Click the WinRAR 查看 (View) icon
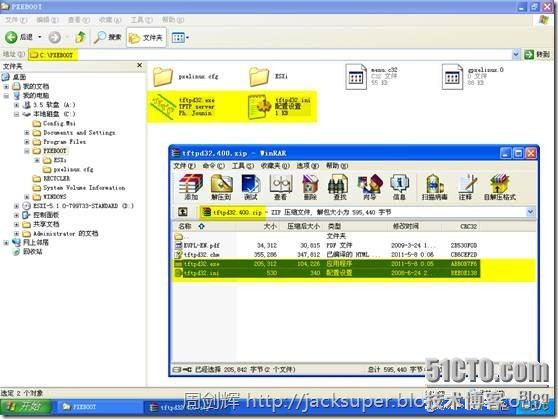558x419 pixels. click(281, 187)
